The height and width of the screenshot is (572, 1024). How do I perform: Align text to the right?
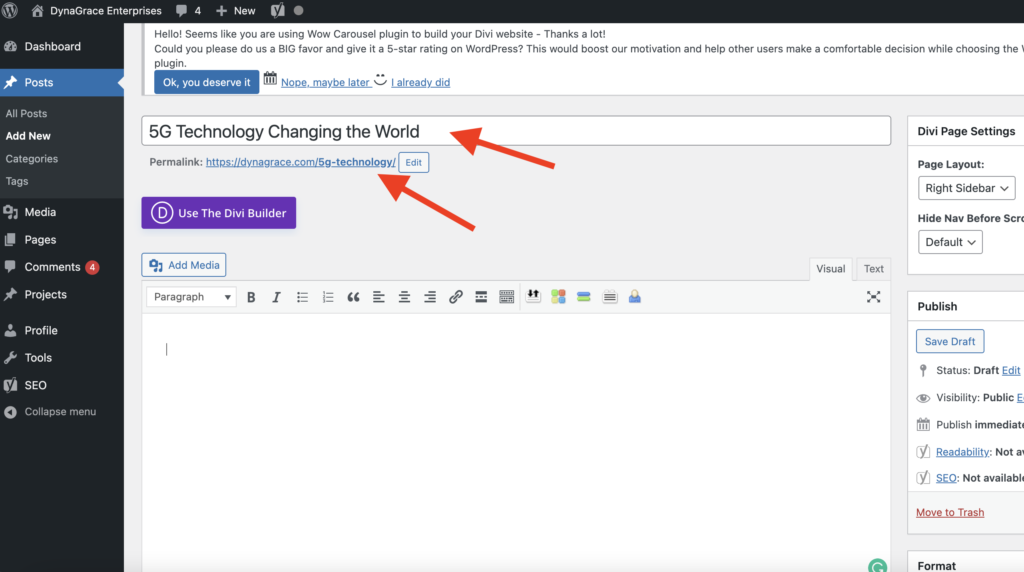point(430,297)
